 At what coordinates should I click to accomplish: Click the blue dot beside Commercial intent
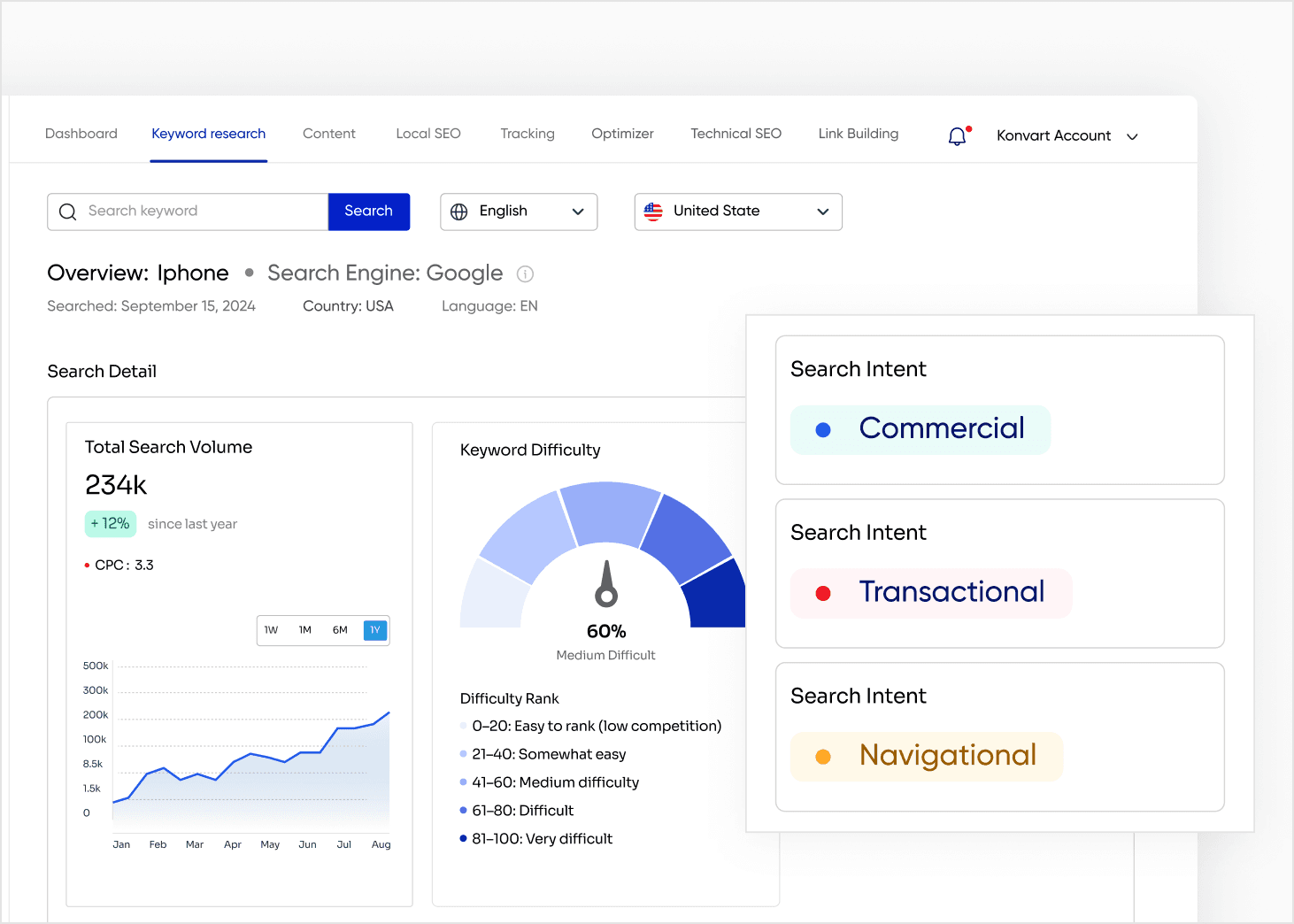pyautogui.click(x=823, y=429)
